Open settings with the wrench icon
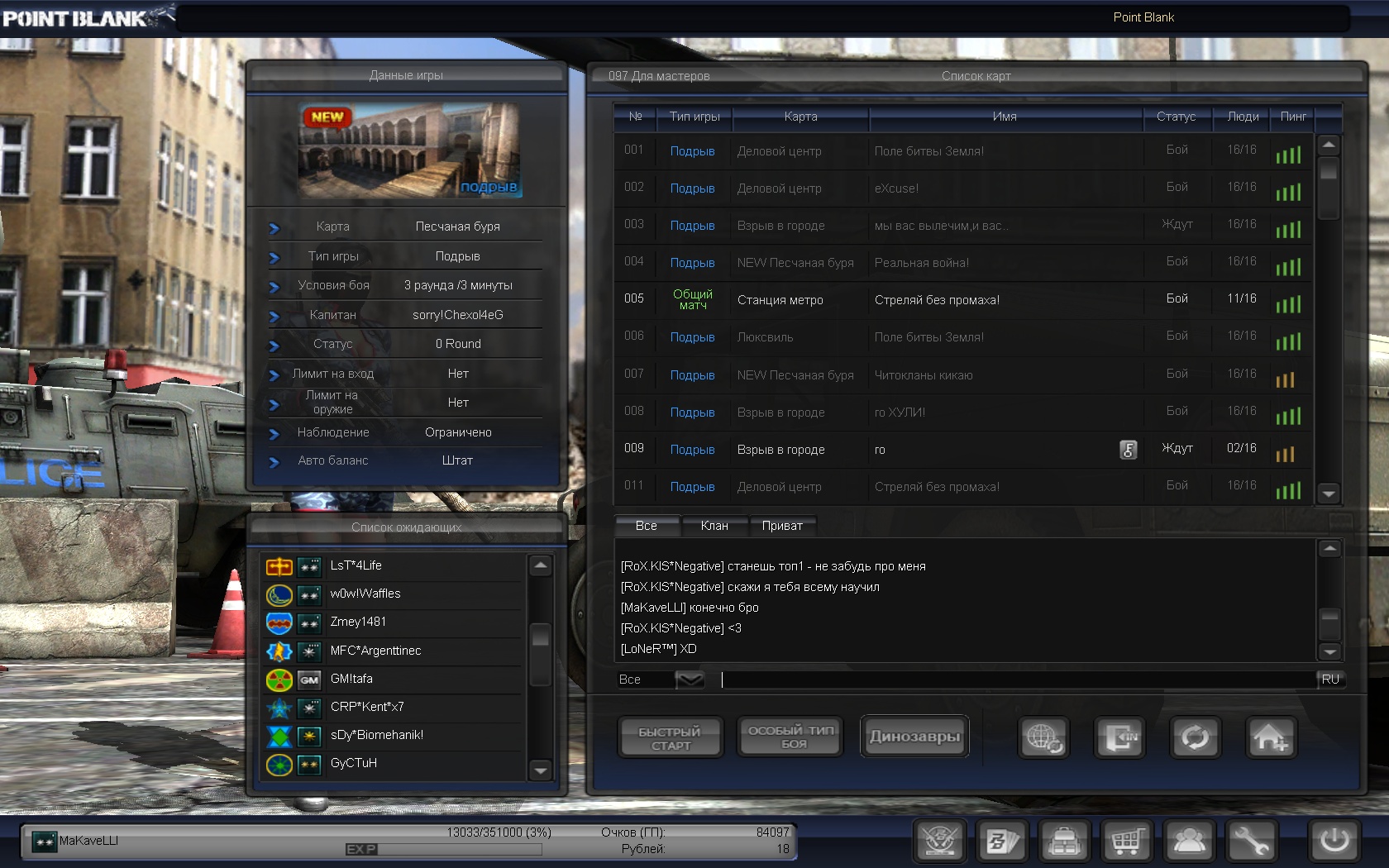This screenshot has height=868, width=1389. (x=1251, y=842)
